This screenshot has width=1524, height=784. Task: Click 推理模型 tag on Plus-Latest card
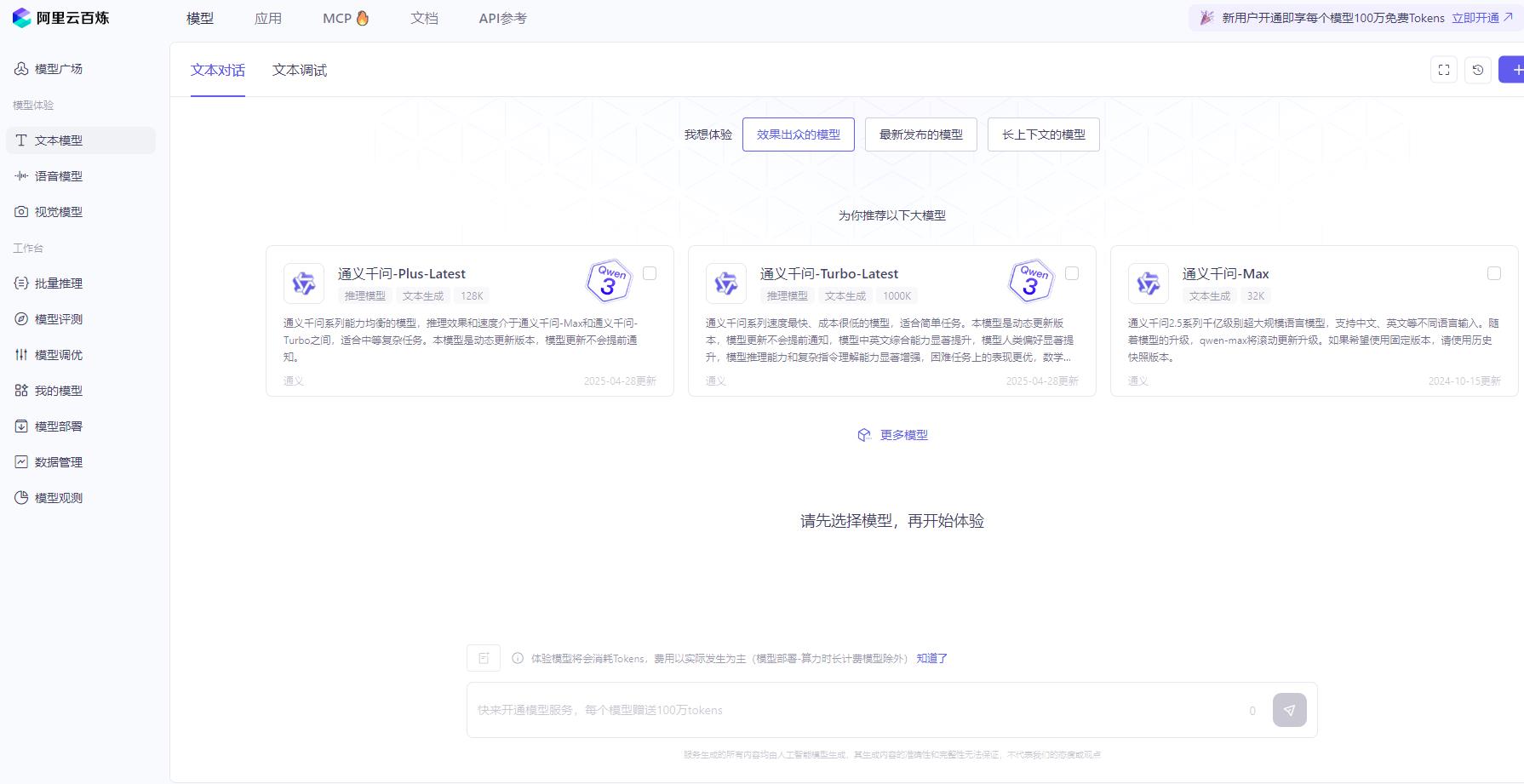(x=365, y=296)
